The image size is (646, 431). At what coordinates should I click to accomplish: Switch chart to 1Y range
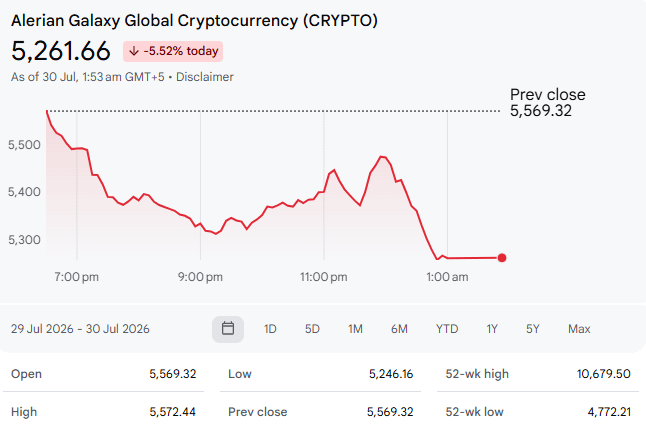(x=492, y=329)
